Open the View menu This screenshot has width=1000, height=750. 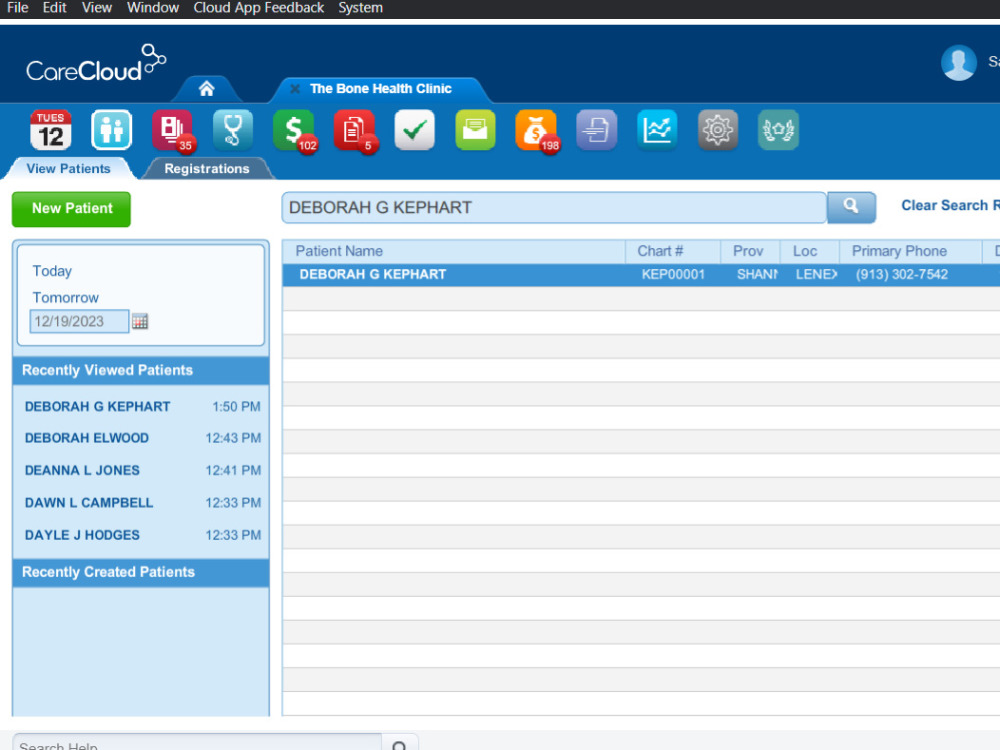pyautogui.click(x=96, y=8)
